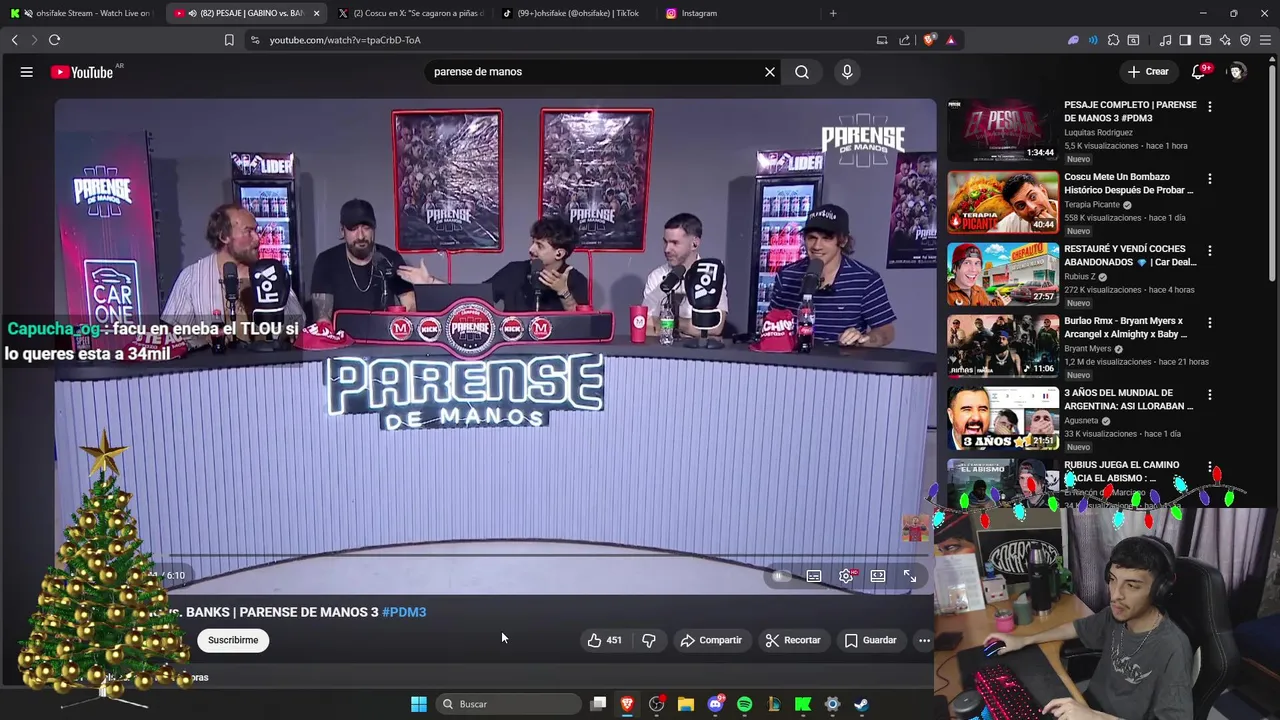Open the Brave VPN shield icon
The width and height of the screenshot is (1280, 720).
[1245, 40]
